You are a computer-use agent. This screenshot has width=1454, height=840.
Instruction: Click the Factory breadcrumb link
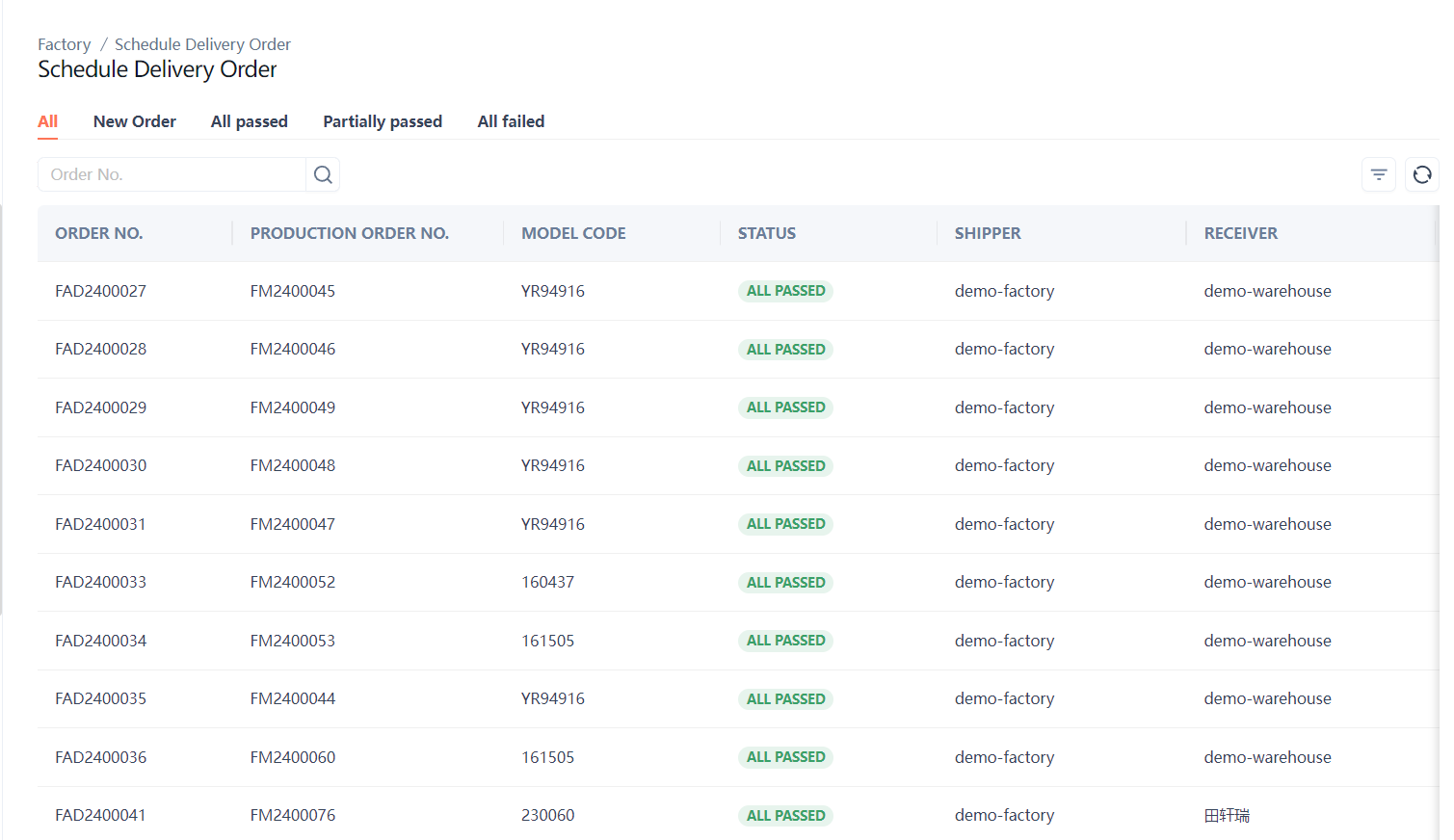click(x=64, y=44)
